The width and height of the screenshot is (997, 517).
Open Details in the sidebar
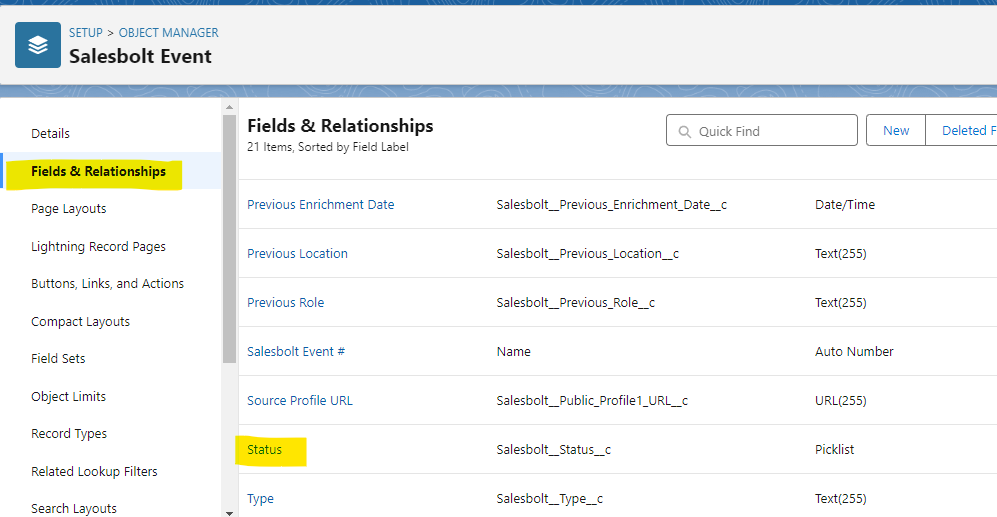point(50,134)
